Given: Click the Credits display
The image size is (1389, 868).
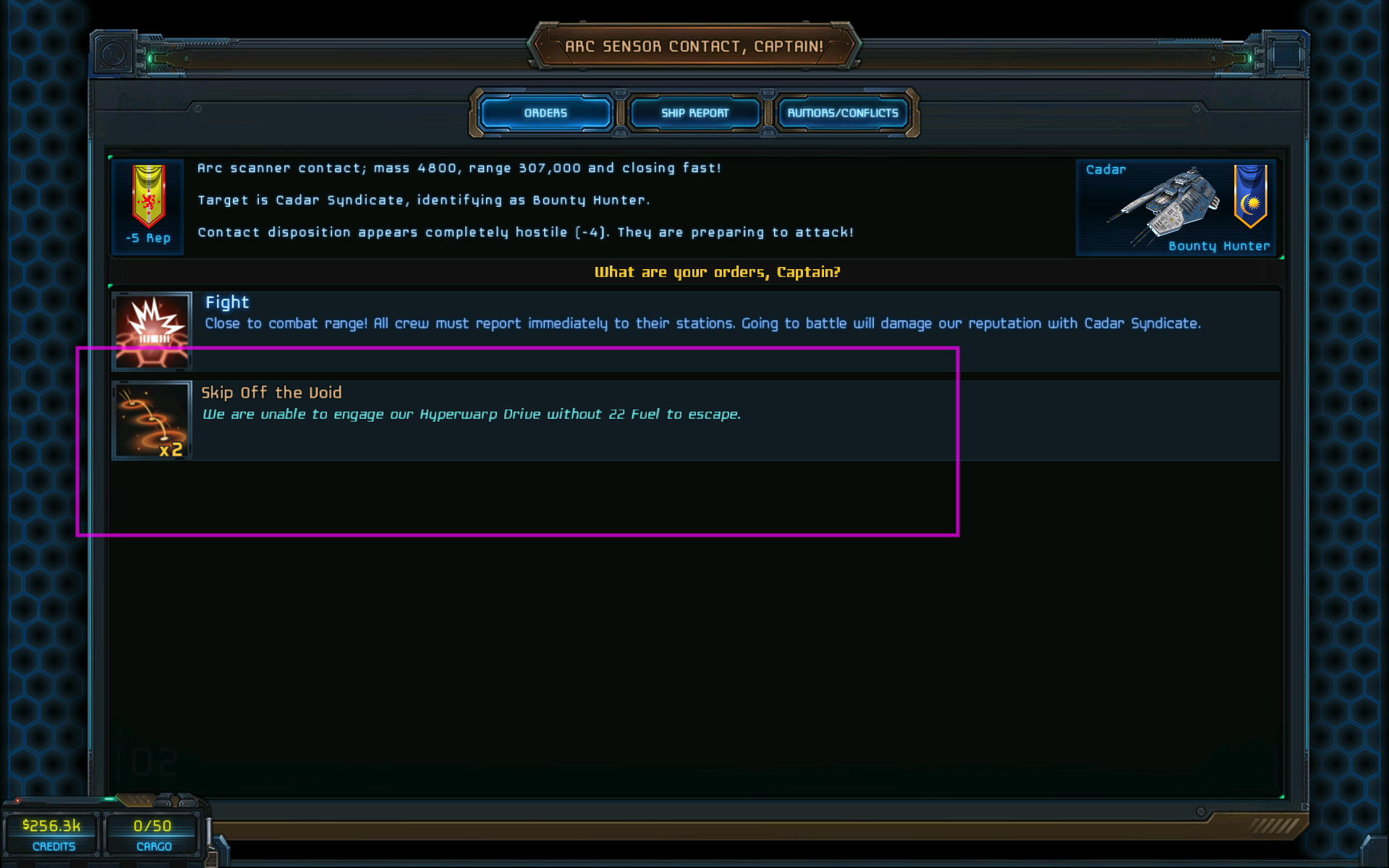Looking at the screenshot, I should pos(52,834).
